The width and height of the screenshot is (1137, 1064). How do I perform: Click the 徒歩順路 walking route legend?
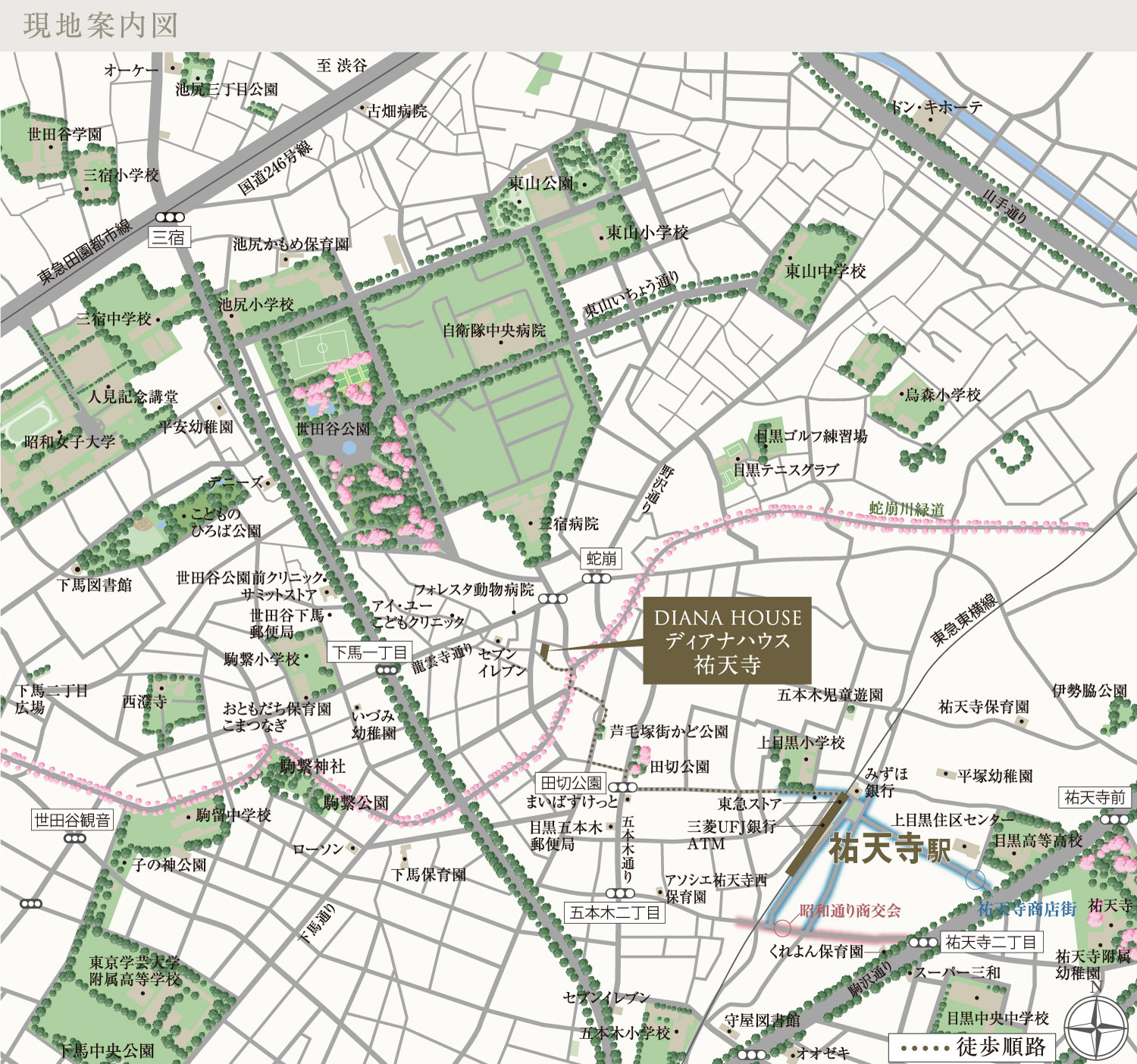click(x=972, y=1047)
